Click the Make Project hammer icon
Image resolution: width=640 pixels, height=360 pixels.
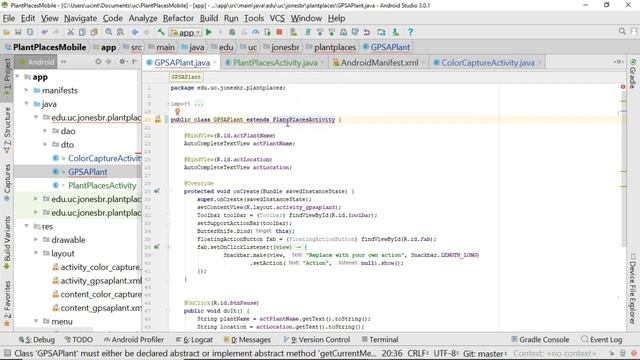tap(161, 32)
